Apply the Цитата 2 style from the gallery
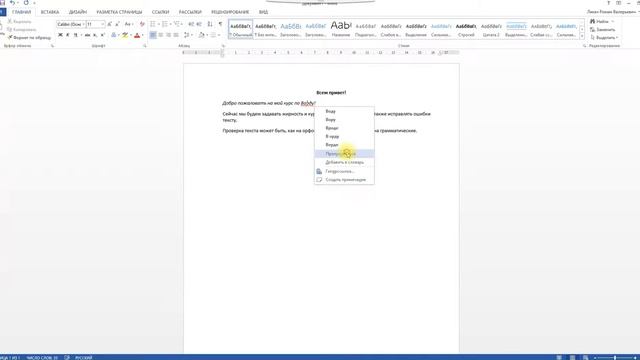The image size is (640, 360). pos(491,29)
